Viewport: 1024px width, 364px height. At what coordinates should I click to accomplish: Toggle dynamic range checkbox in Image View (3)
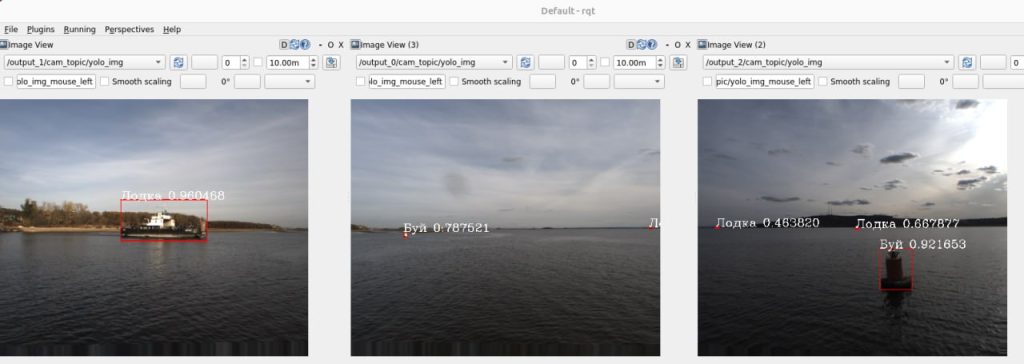[x=605, y=63]
